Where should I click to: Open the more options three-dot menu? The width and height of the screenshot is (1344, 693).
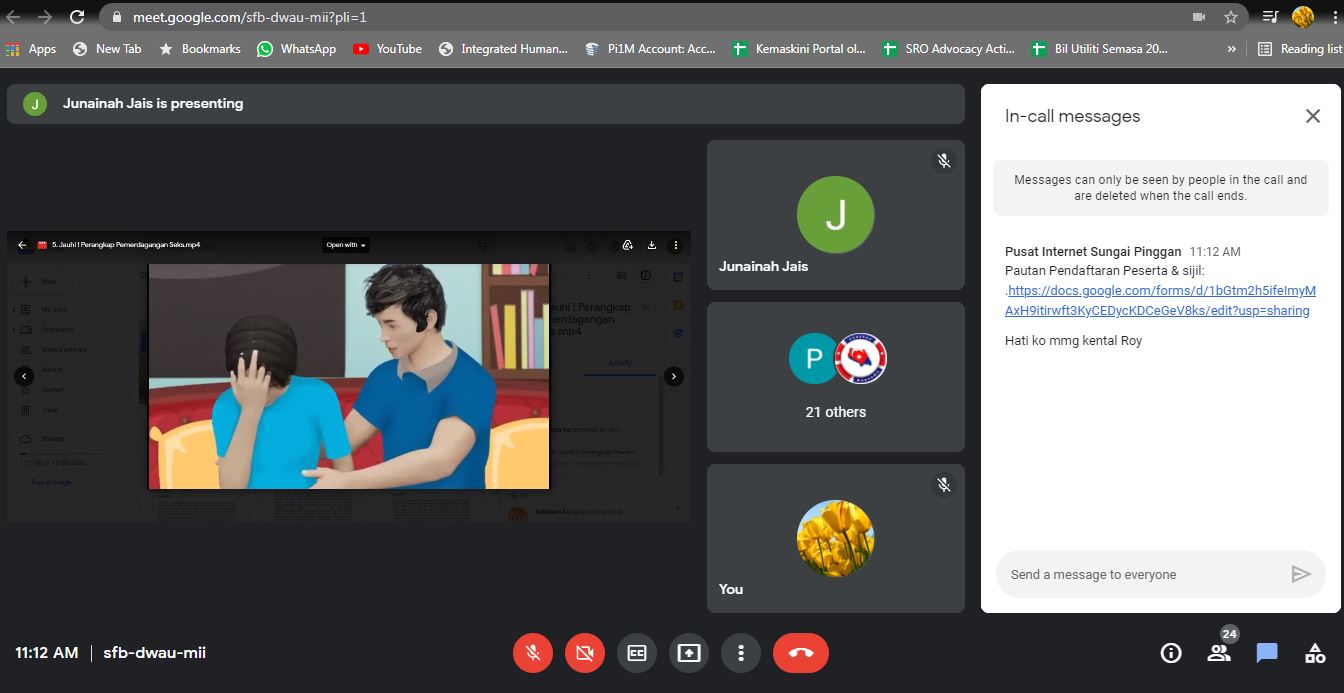pos(741,653)
